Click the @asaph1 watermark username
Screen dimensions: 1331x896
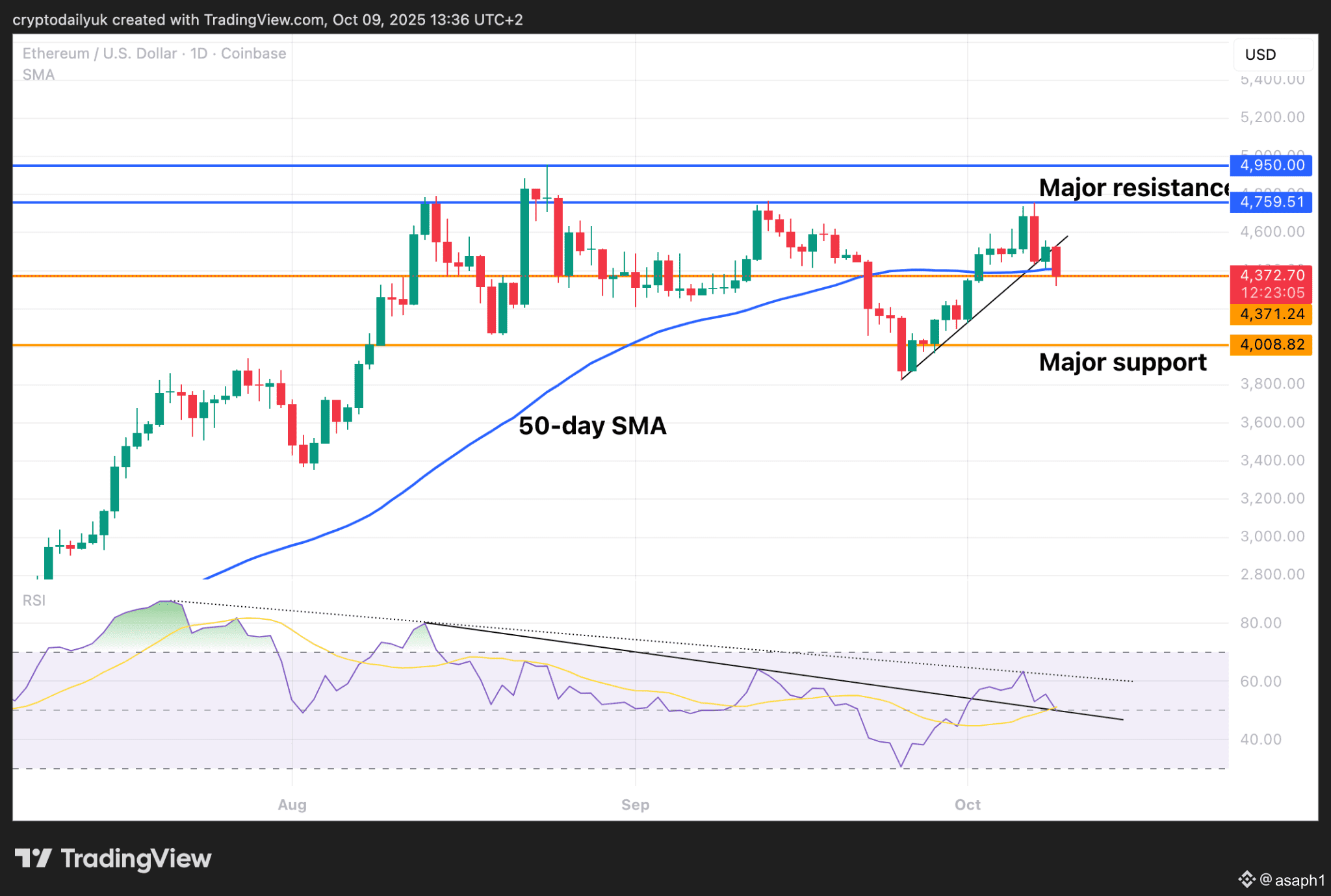click(1292, 880)
